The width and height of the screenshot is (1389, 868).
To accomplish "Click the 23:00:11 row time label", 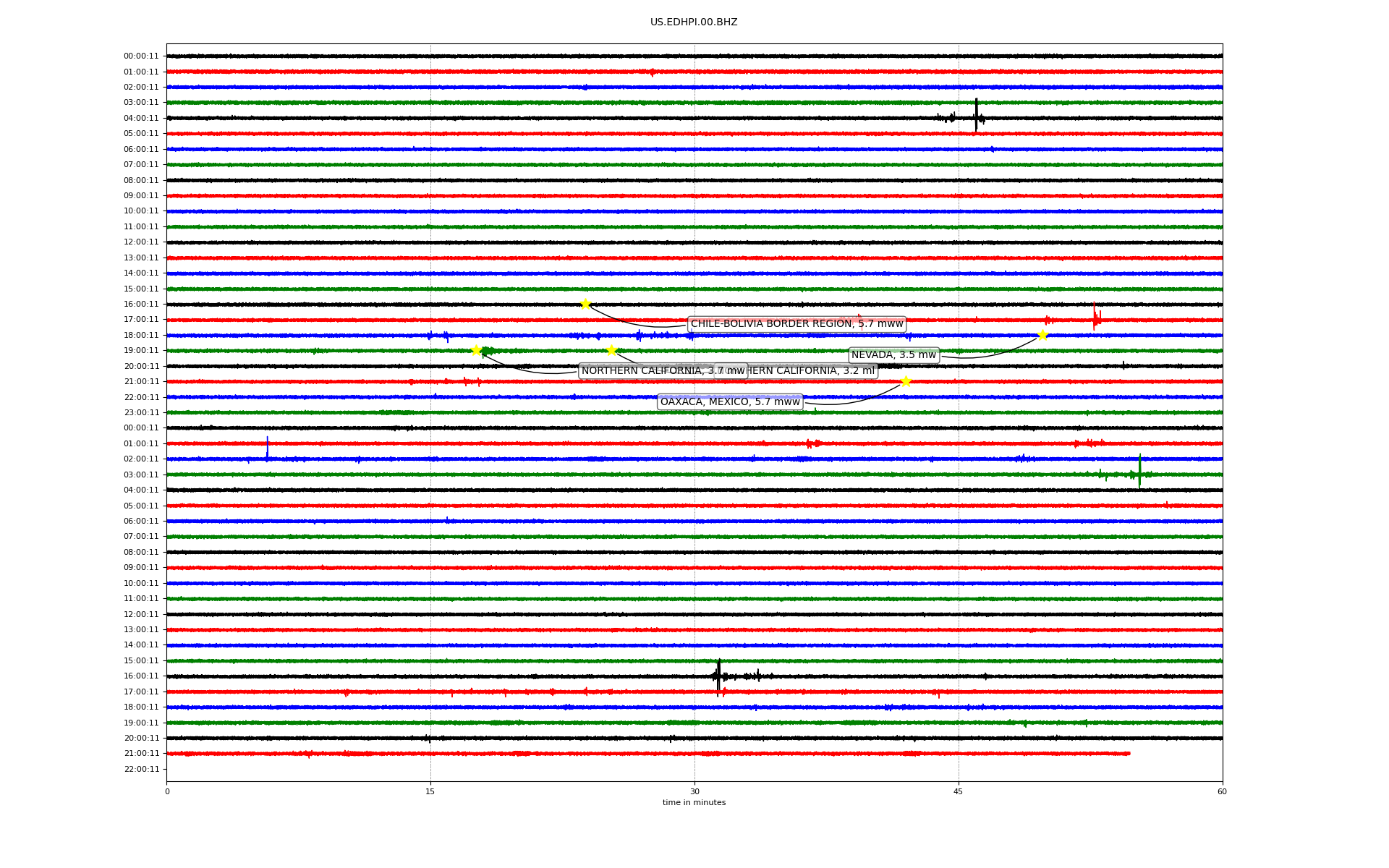I will (141, 413).
